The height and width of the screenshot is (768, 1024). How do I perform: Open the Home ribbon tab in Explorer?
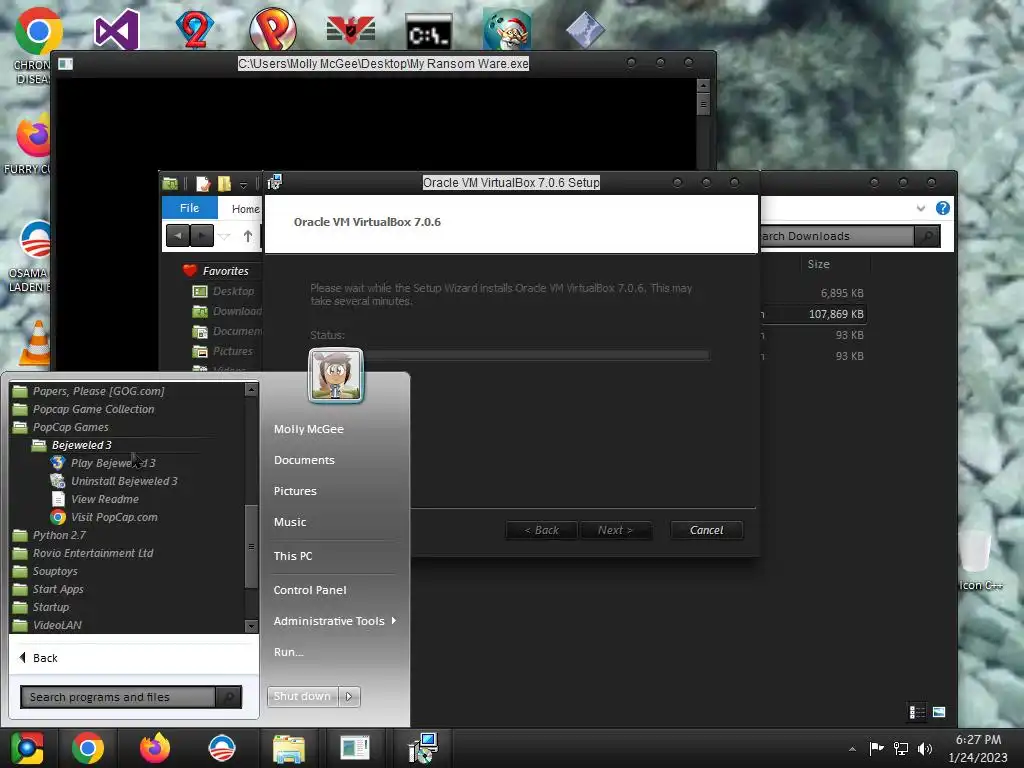pyautogui.click(x=246, y=209)
